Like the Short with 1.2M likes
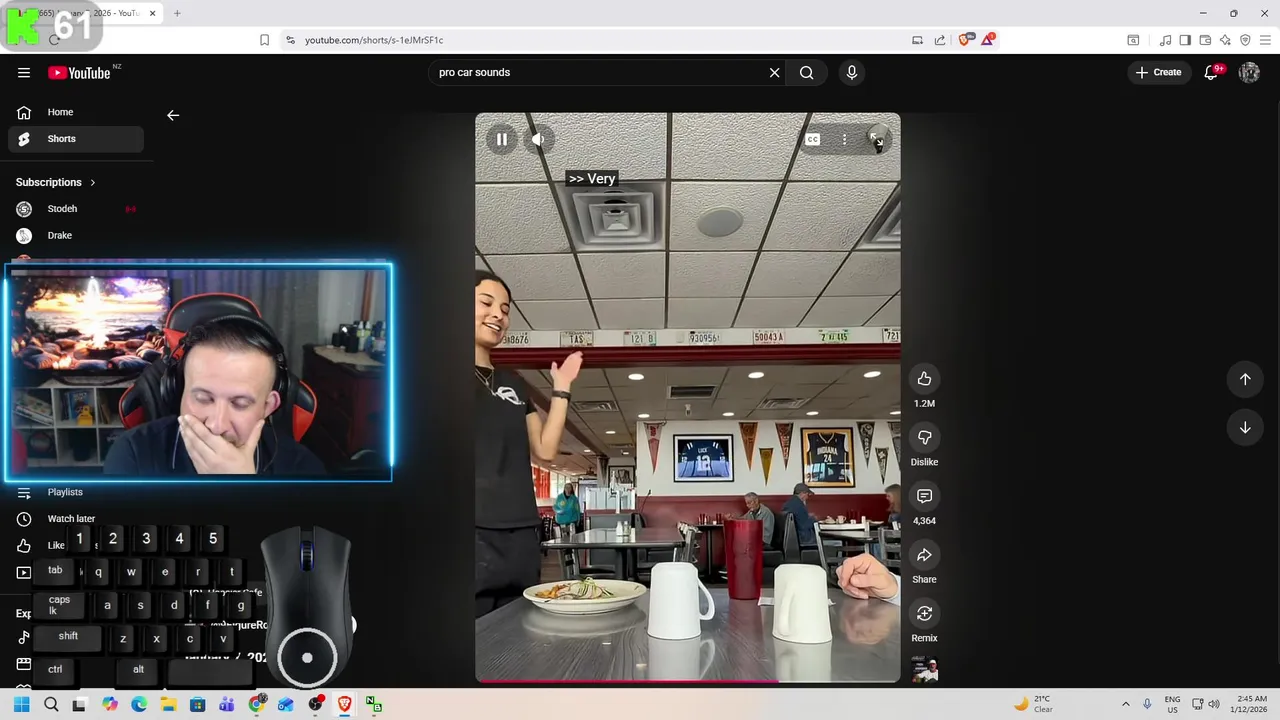Viewport: 1280px width, 720px height. 924,378
